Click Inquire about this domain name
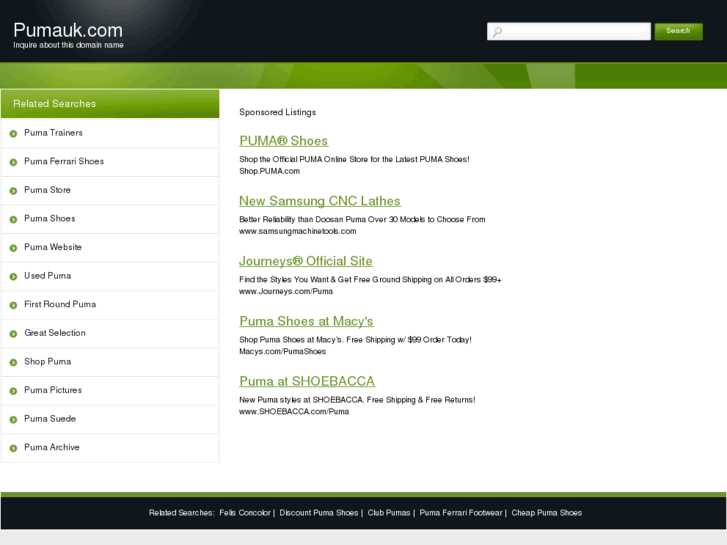The width and height of the screenshot is (727, 545). 68,45
